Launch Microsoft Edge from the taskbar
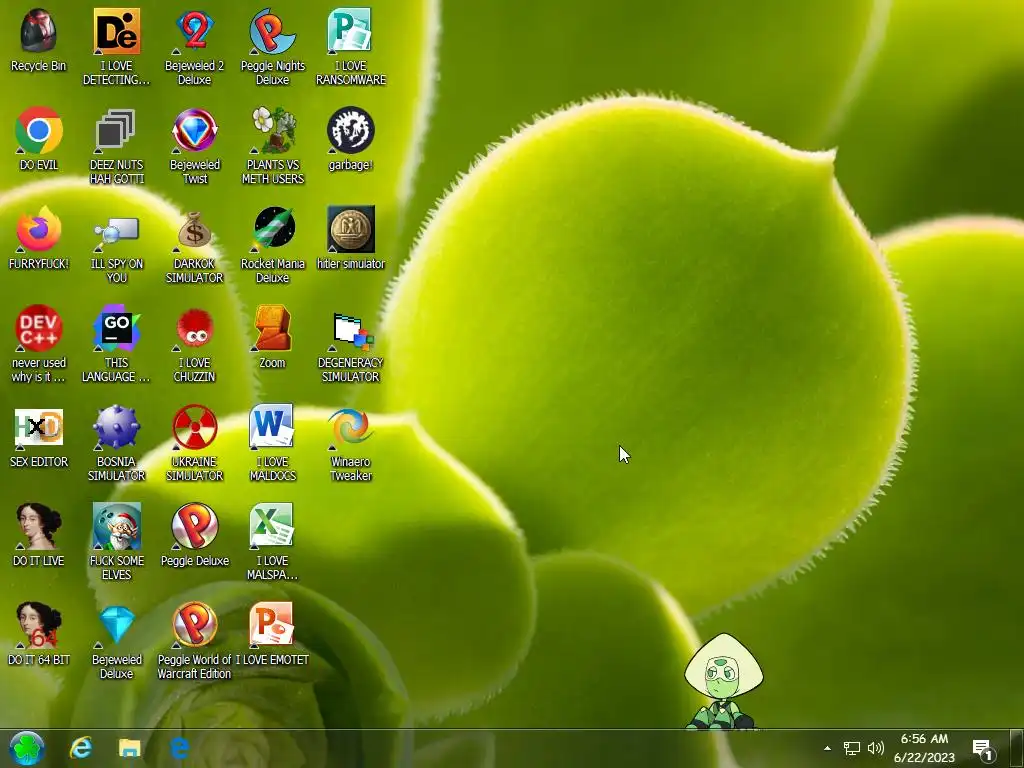The image size is (1024, 768). 179,748
